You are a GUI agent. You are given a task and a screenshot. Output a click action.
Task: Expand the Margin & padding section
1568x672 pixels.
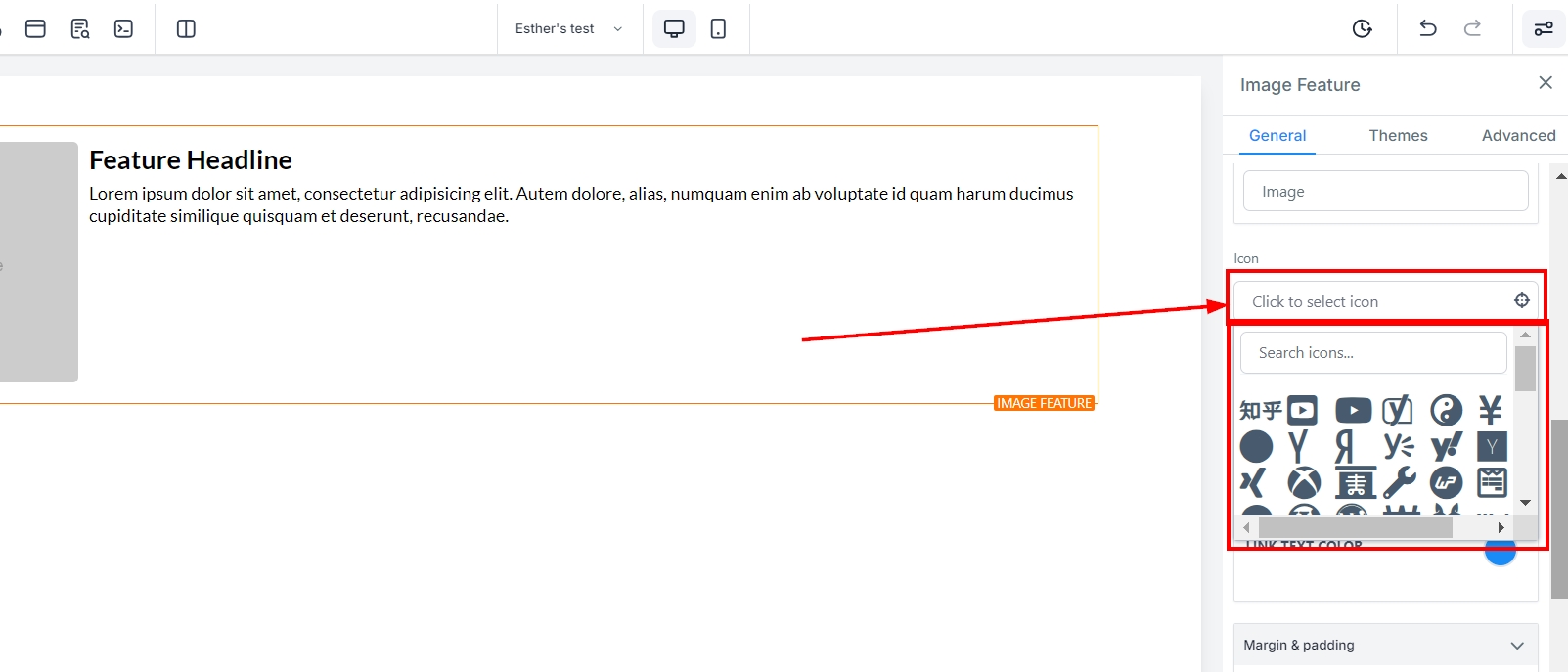pos(1384,645)
